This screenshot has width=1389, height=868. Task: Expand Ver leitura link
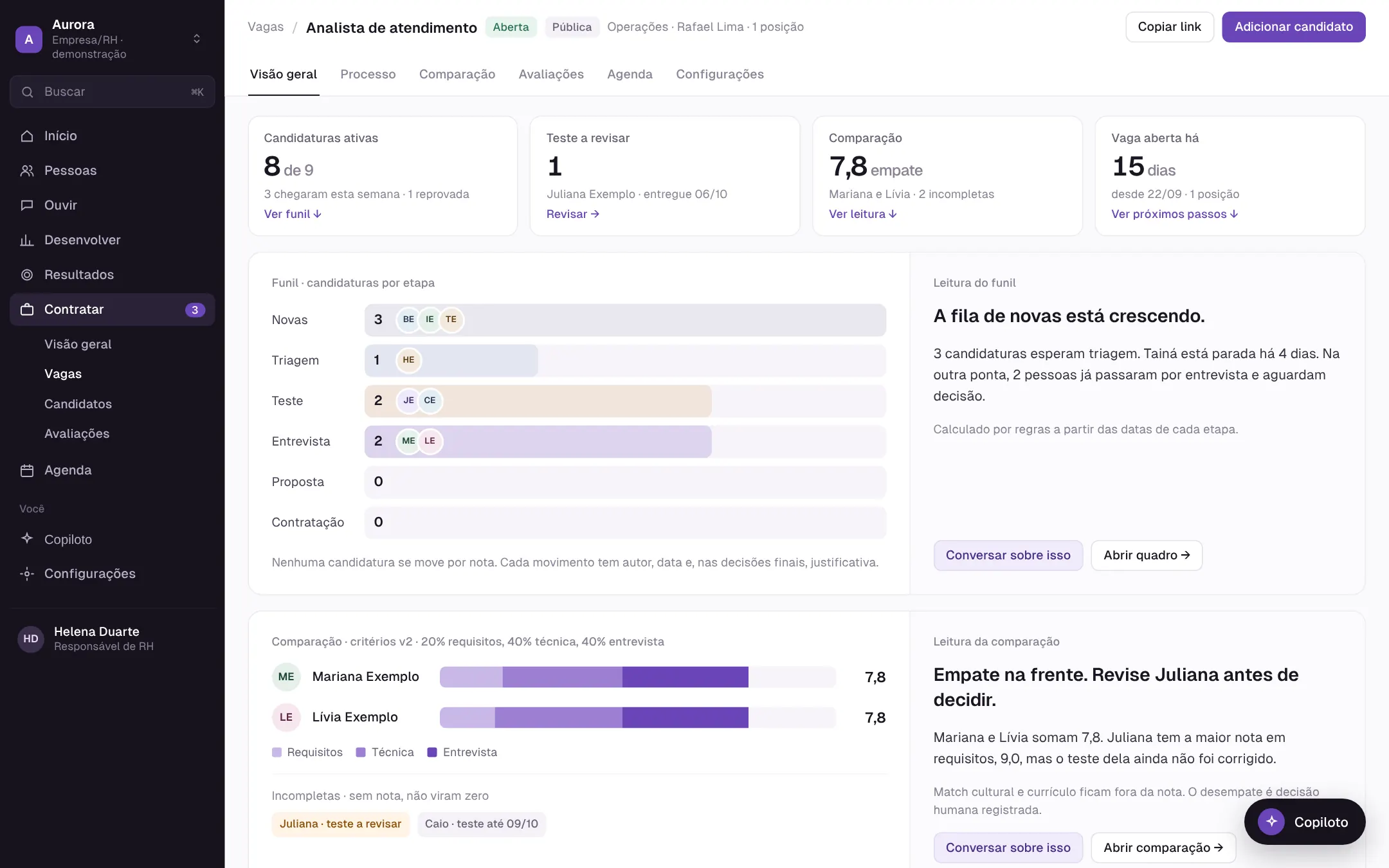862,214
